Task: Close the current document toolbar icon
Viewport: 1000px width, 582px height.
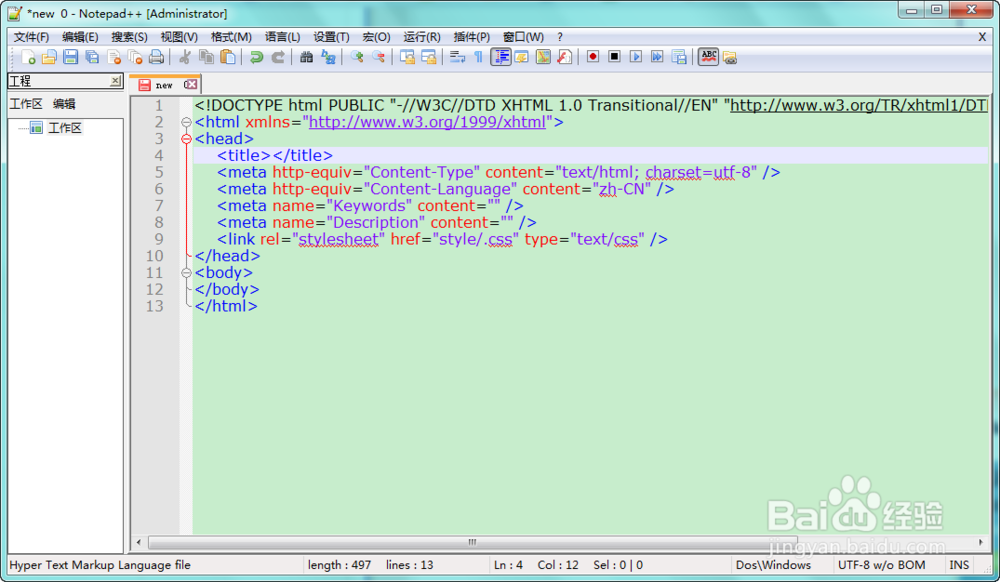Action: point(114,57)
